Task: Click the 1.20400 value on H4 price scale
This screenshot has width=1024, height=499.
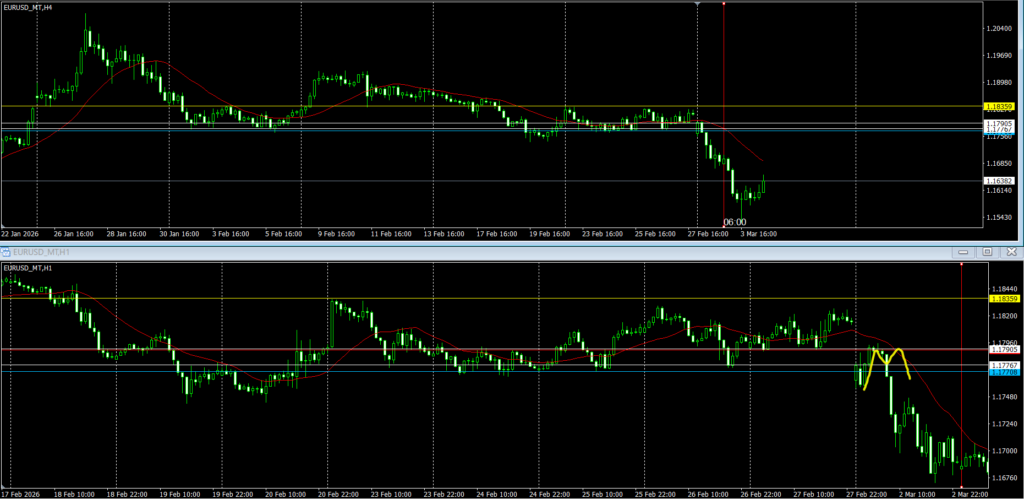Action: click(x=1000, y=28)
